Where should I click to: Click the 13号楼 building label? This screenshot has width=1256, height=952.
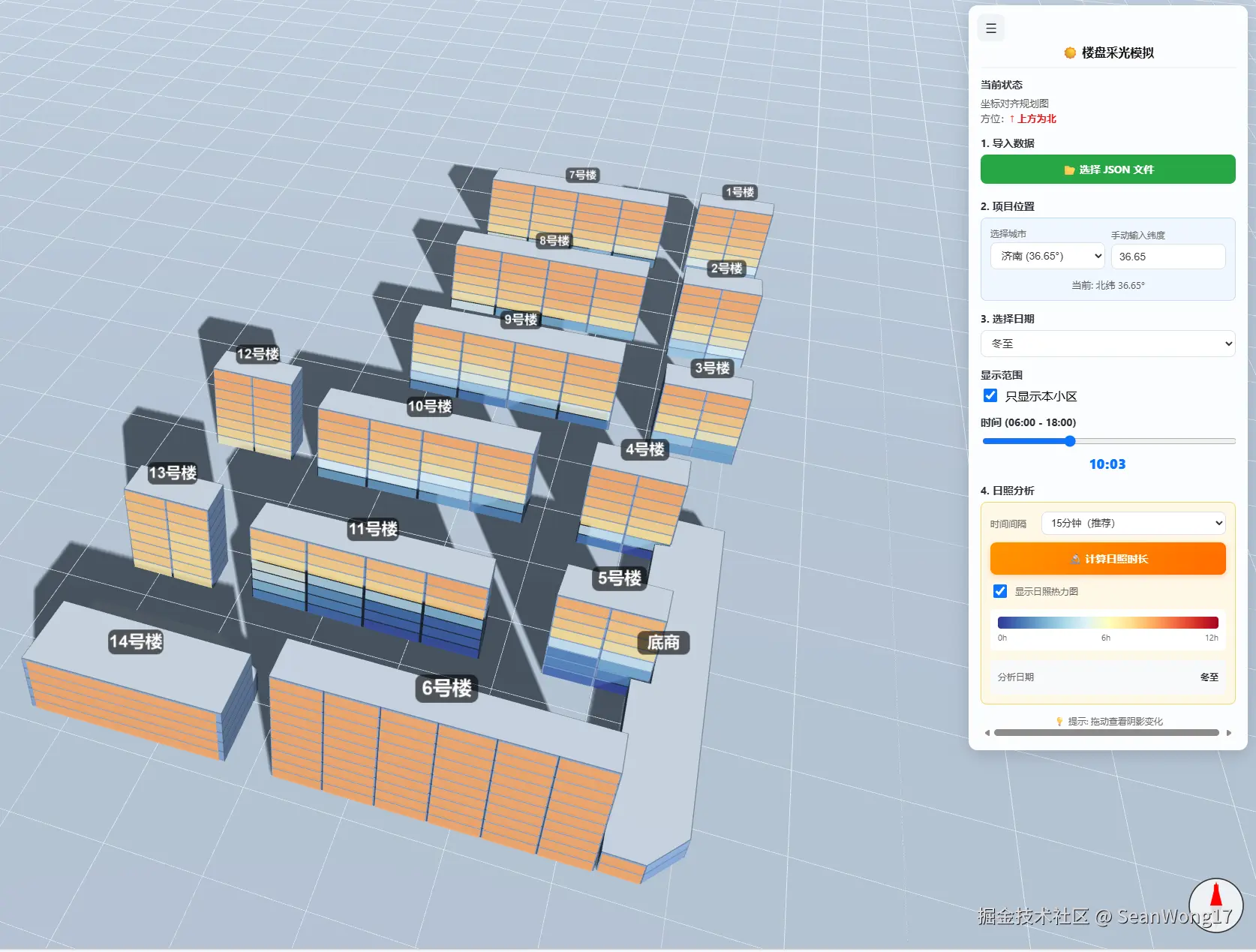point(173,473)
